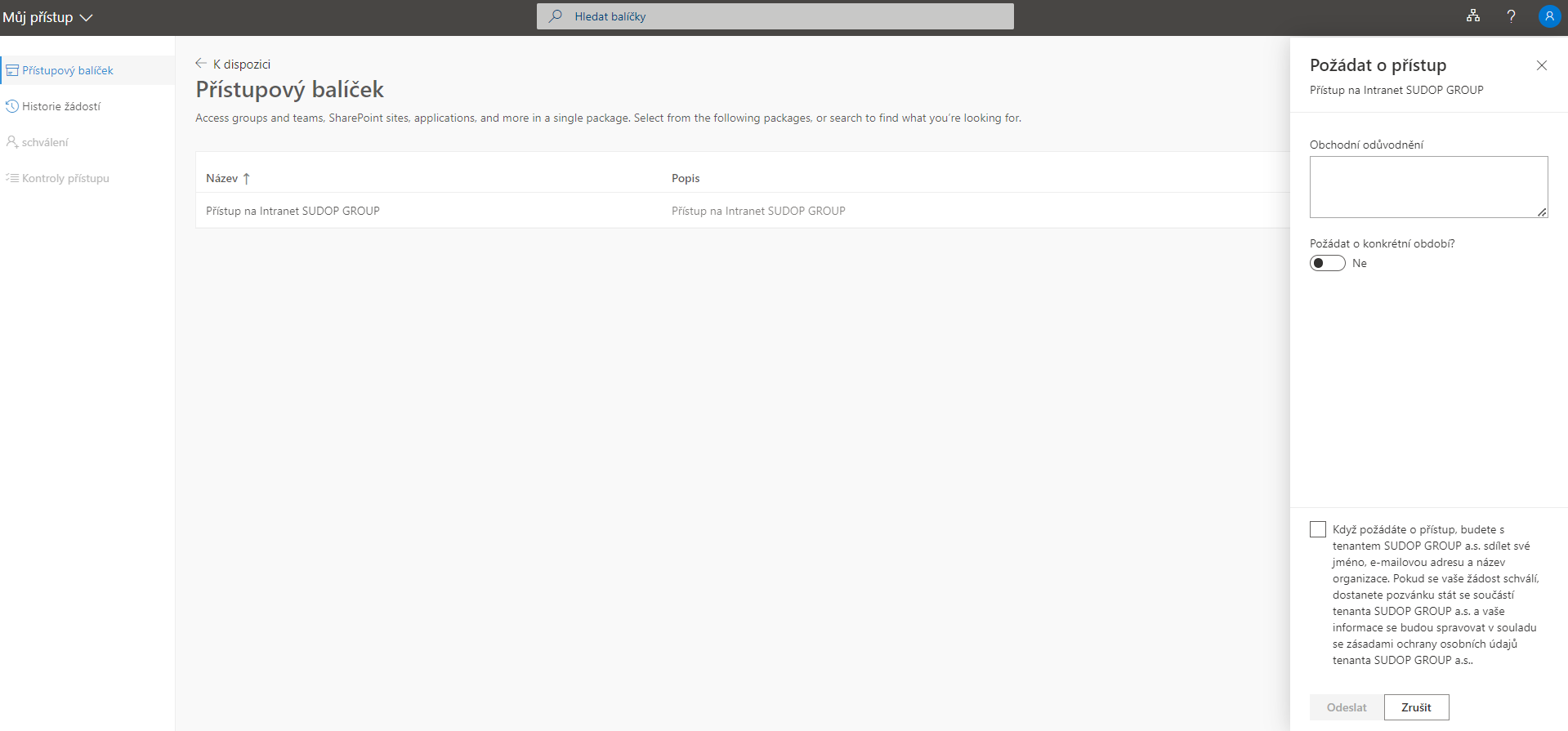The image size is (1568, 731).
Task: Open the help question mark icon
Action: [x=1511, y=16]
